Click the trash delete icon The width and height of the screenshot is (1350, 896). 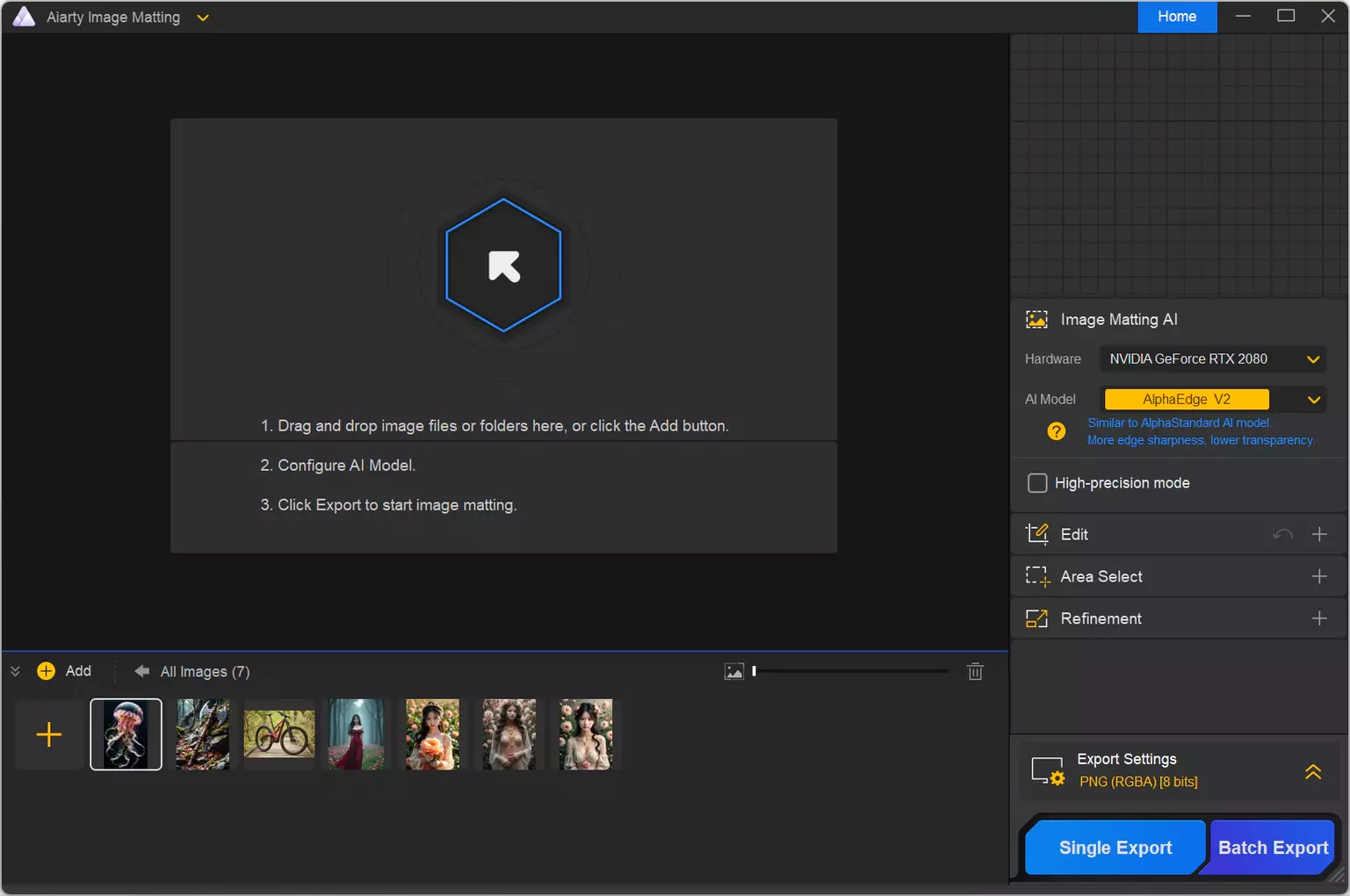tap(975, 672)
